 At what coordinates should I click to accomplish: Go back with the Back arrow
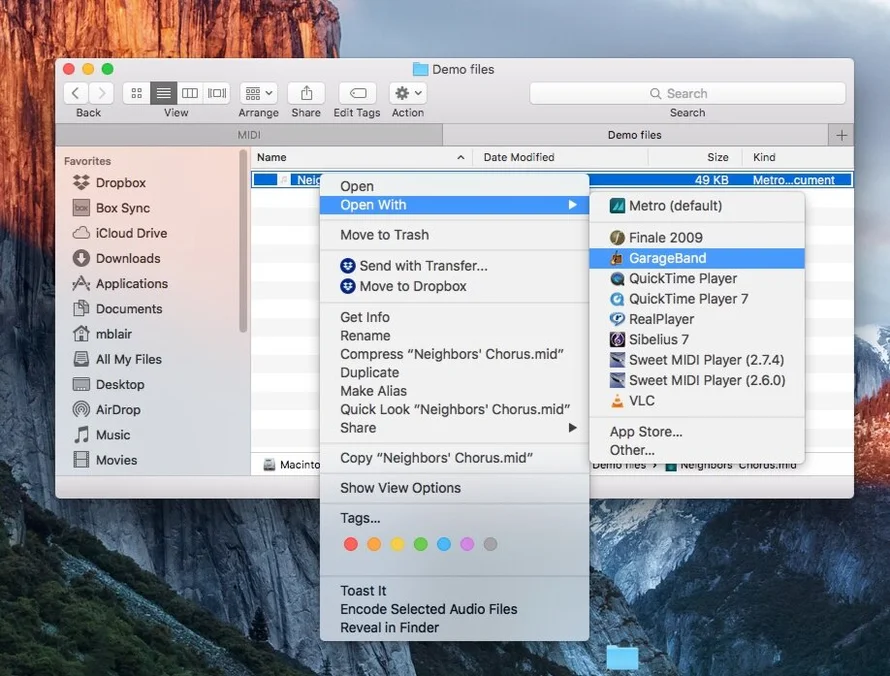point(75,93)
